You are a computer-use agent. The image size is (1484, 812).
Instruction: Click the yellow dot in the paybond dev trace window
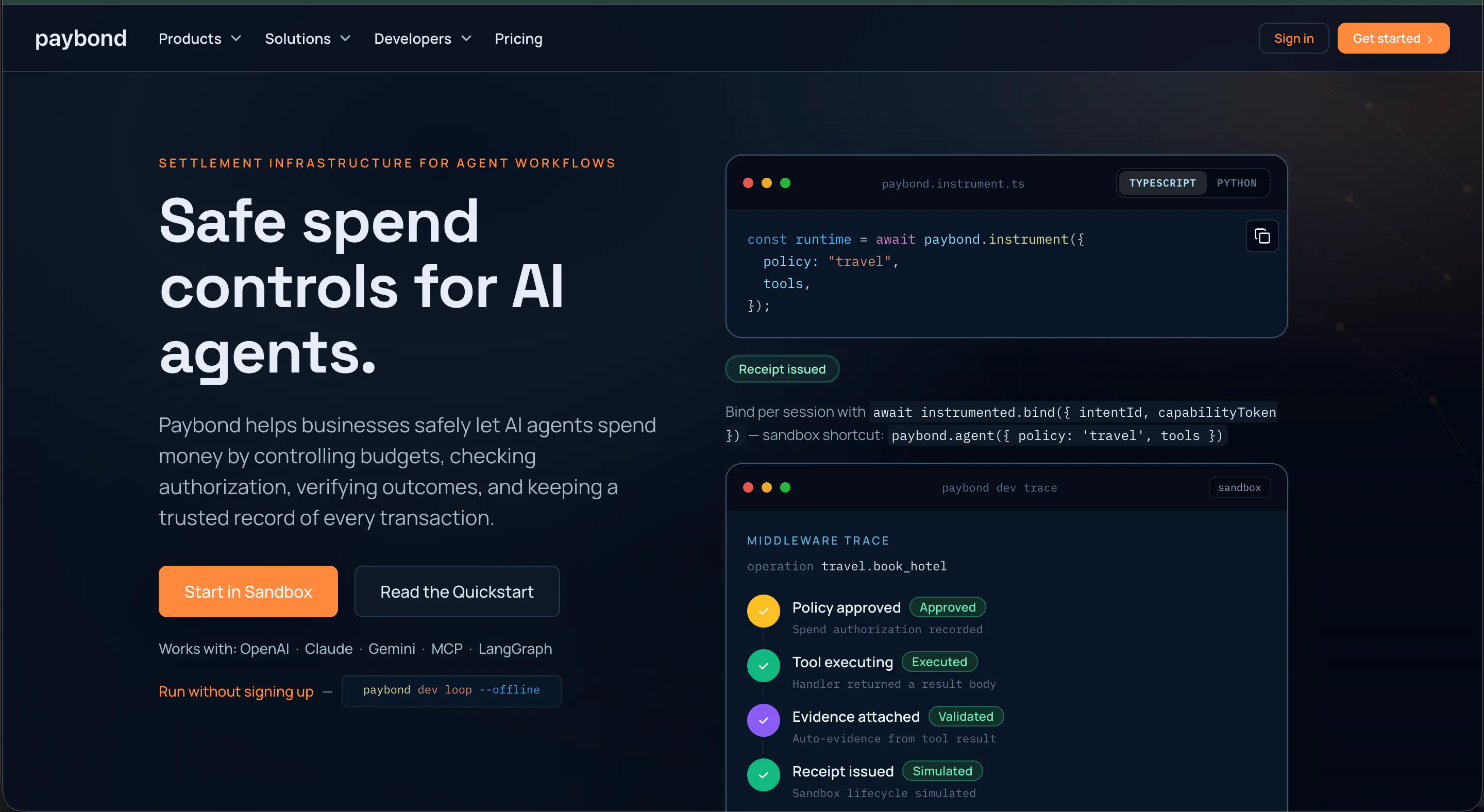[x=767, y=488]
